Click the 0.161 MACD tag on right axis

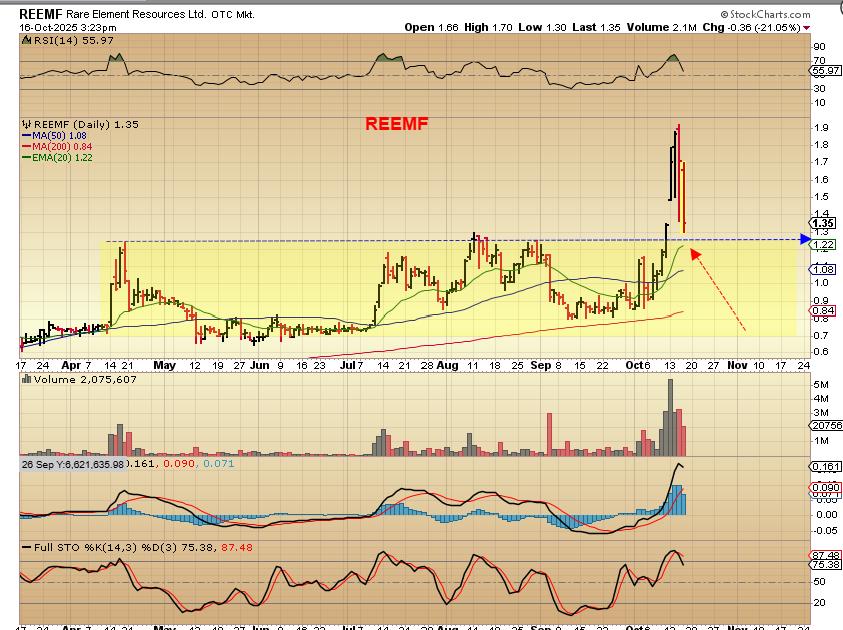(x=824, y=466)
